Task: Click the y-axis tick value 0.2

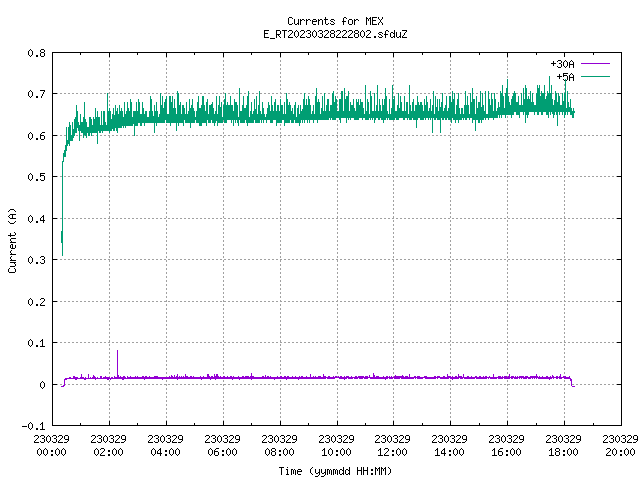Action: tap(36, 302)
